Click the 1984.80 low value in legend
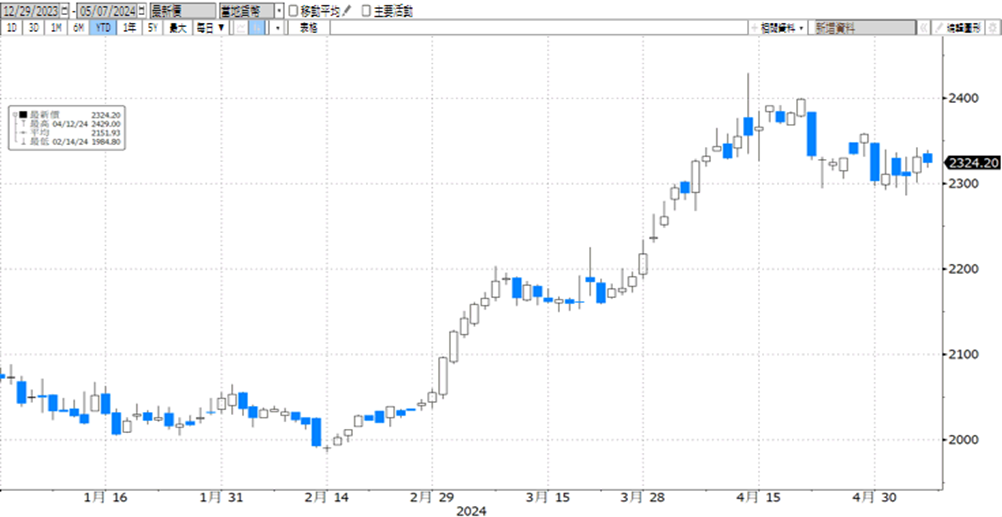The image size is (1002, 517). click(x=105, y=142)
